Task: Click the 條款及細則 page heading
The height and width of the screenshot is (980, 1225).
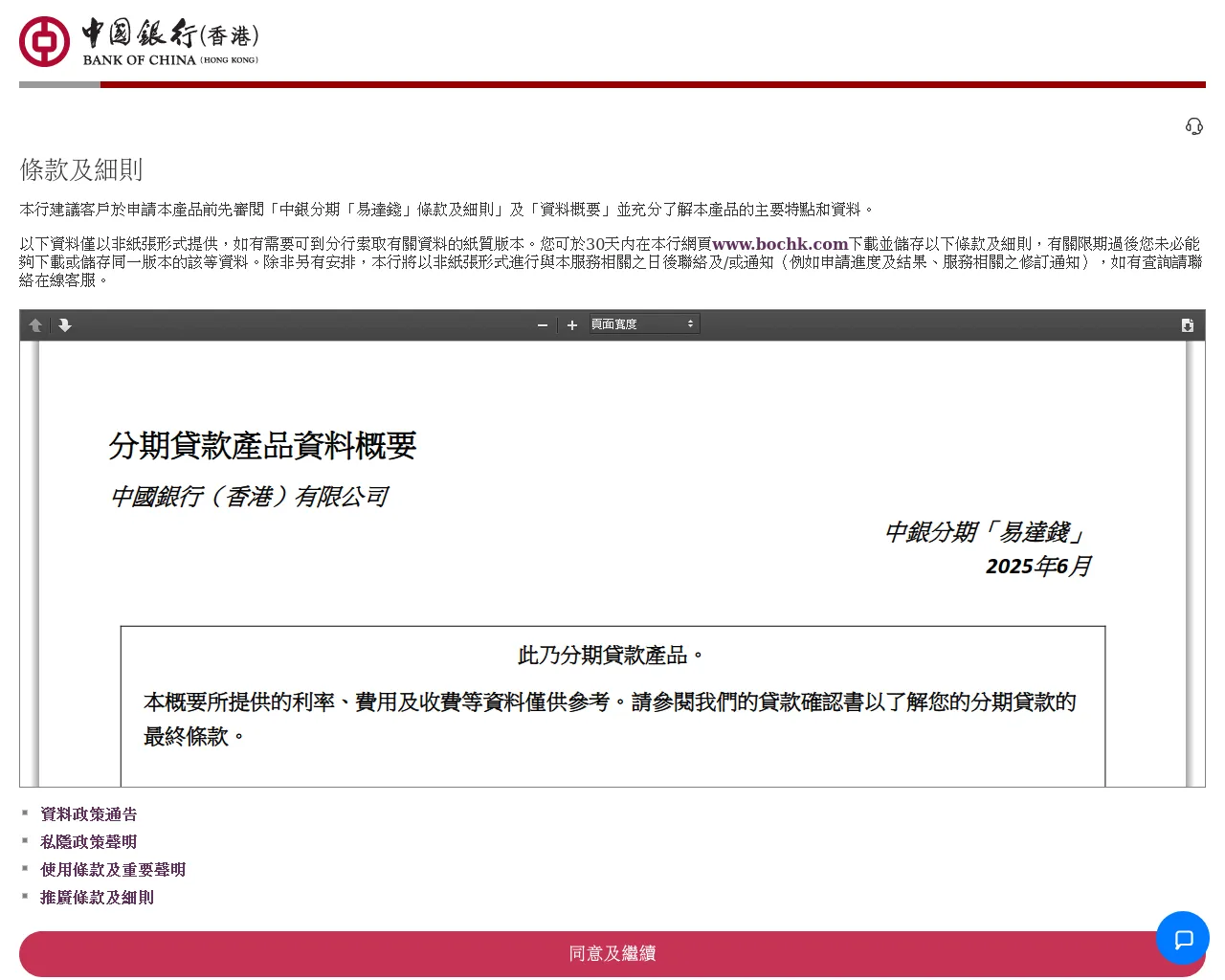Action: [81, 170]
